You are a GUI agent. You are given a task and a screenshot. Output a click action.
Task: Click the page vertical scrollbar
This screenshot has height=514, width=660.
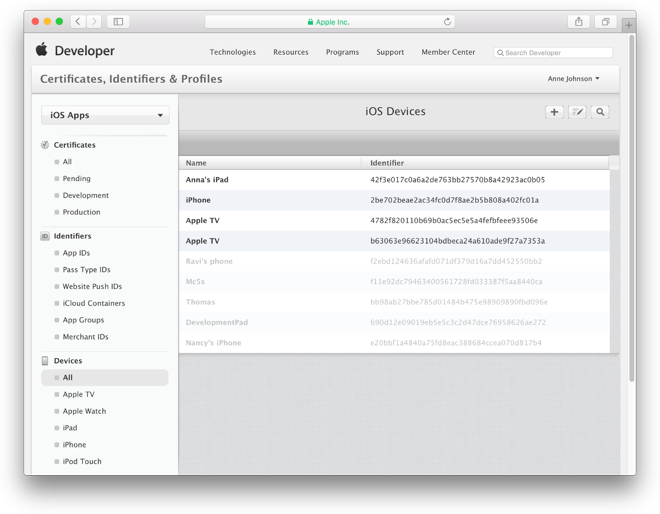(631, 208)
